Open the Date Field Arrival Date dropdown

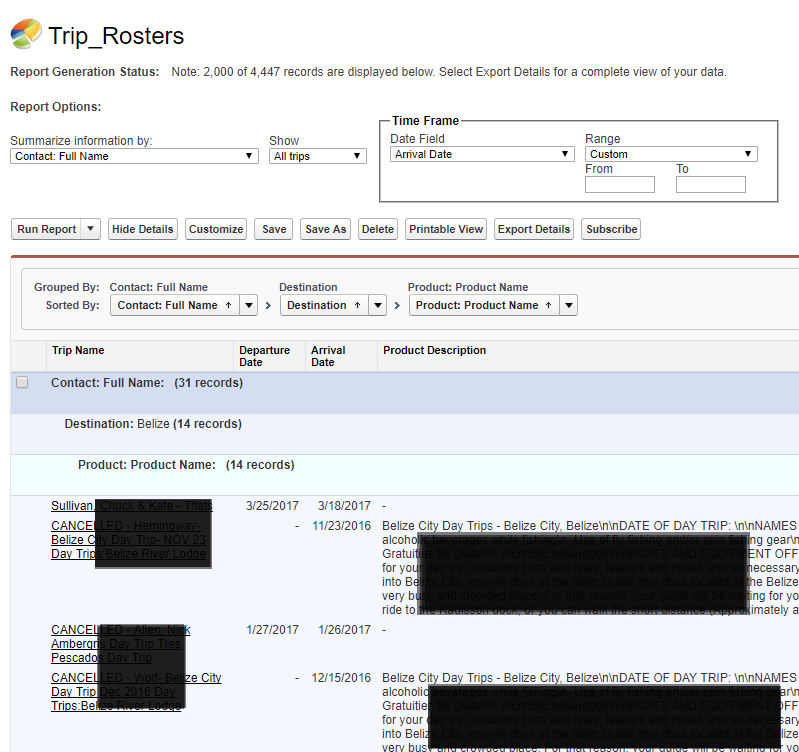pos(482,154)
